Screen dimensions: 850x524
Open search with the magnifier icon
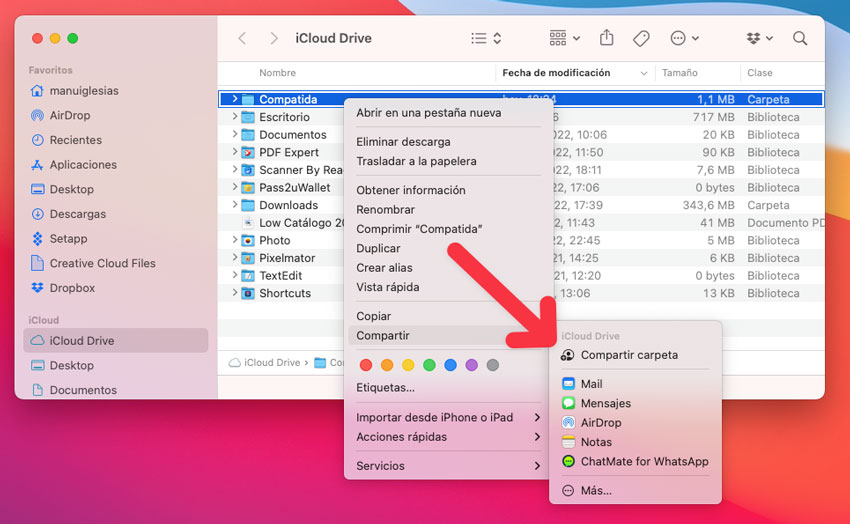800,38
